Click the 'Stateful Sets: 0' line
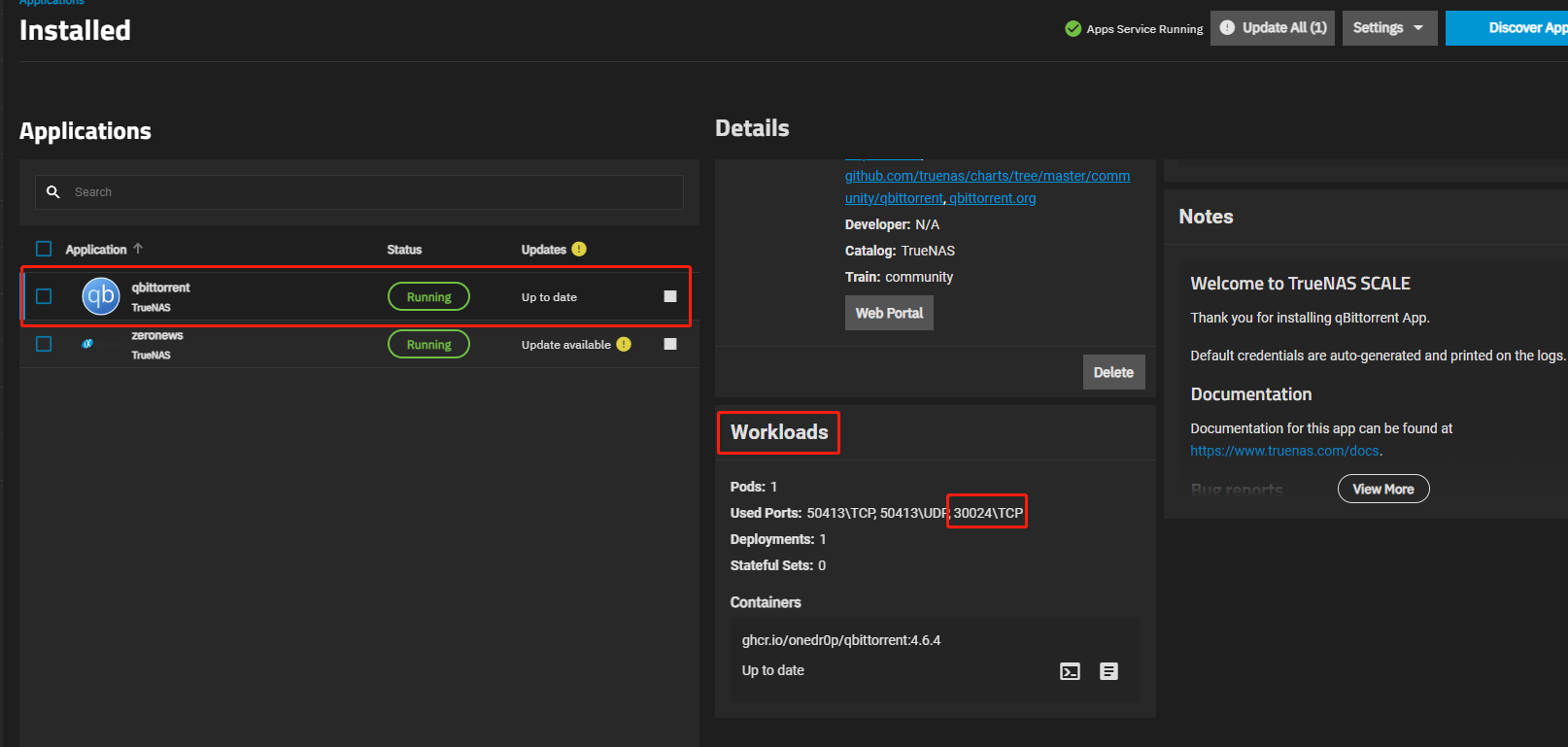 click(778, 565)
